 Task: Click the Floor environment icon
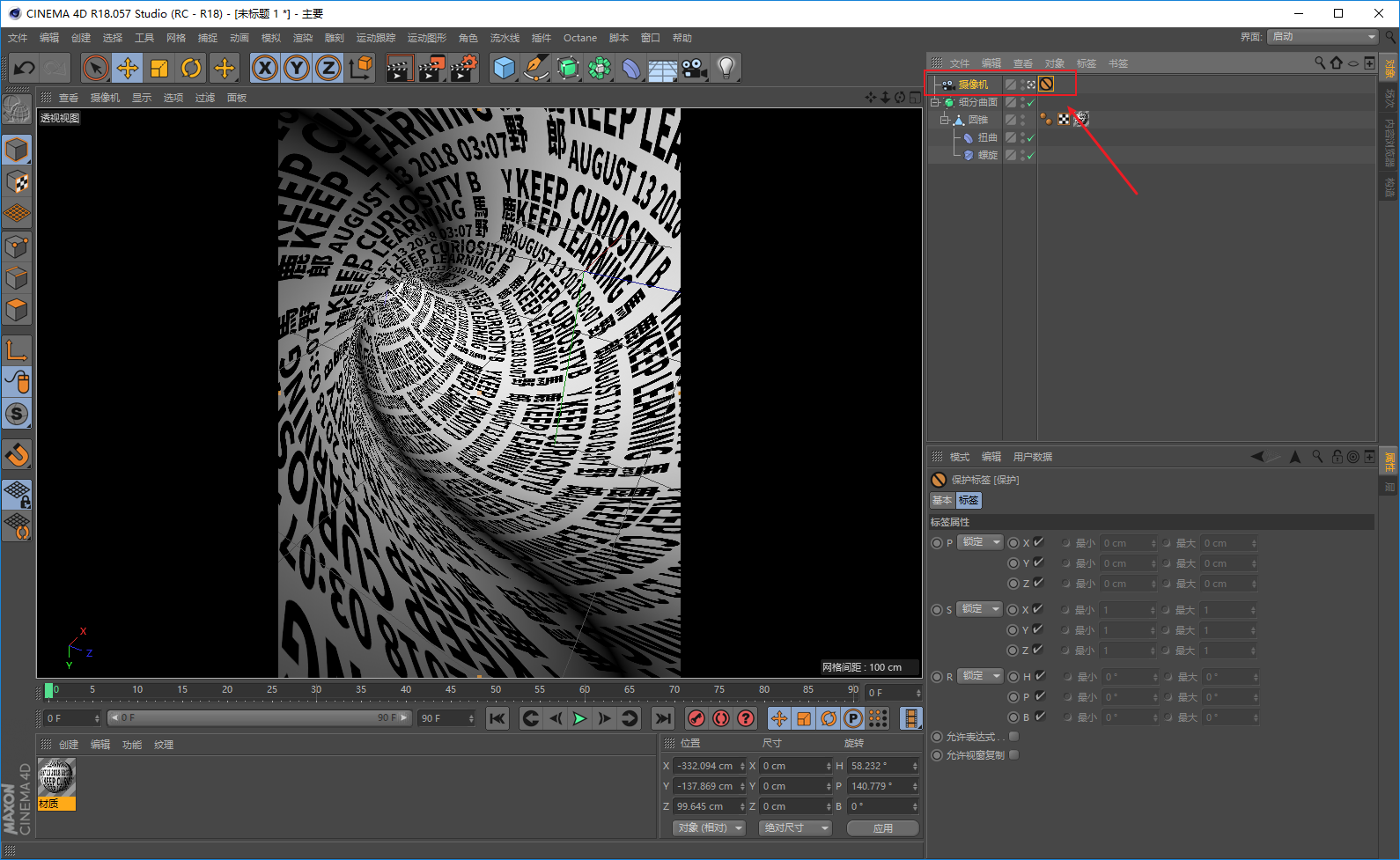point(663,68)
